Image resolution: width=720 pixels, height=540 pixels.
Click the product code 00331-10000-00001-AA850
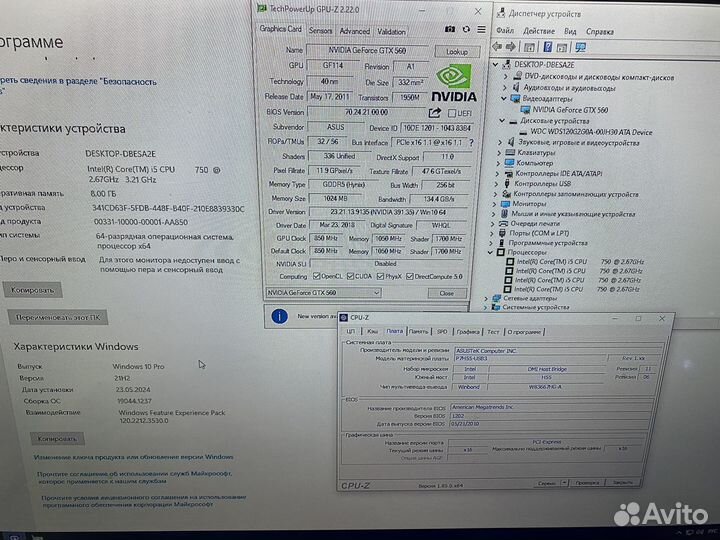(141, 222)
